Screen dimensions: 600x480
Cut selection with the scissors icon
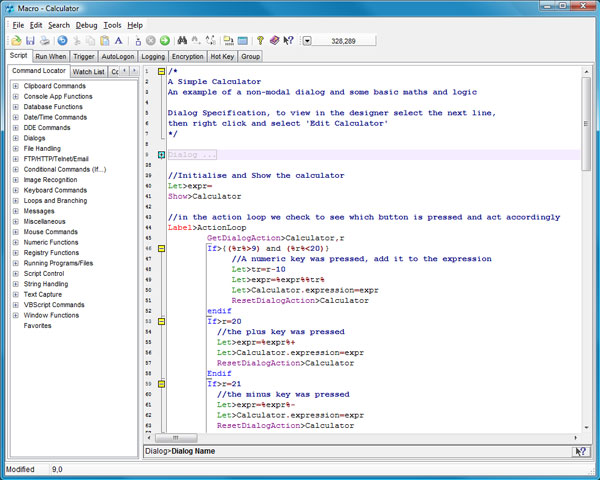77,41
